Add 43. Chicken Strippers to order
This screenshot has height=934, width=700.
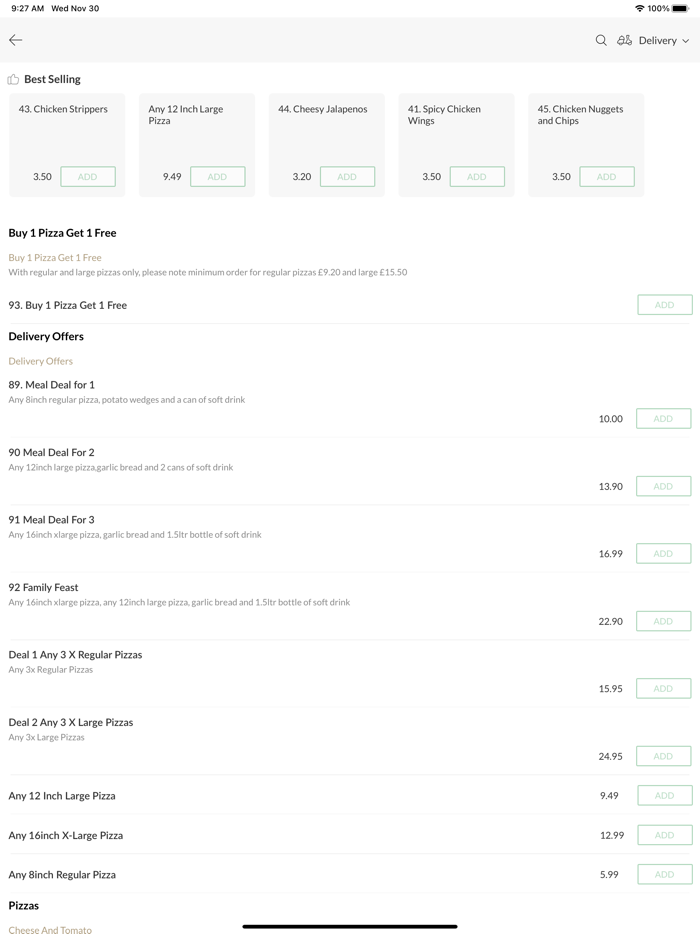click(x=88, y=177)
